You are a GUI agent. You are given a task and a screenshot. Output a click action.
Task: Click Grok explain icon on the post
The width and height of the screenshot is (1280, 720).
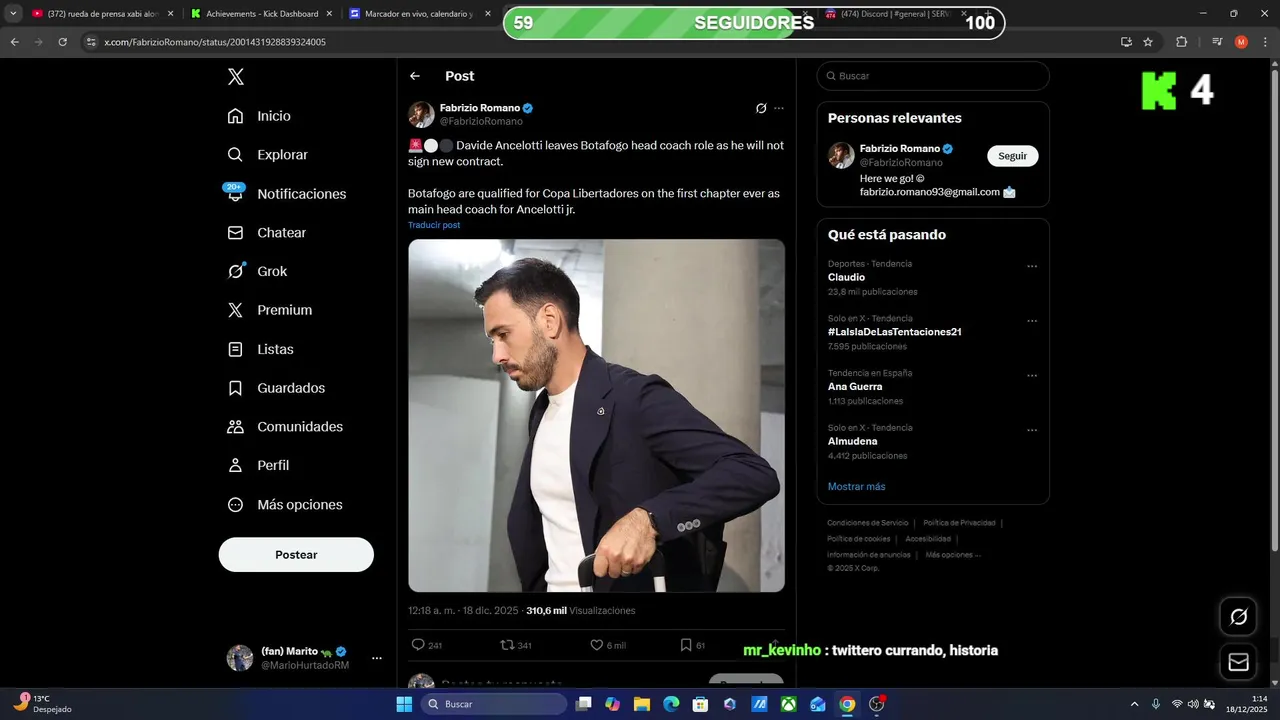(x=761, y=108)
